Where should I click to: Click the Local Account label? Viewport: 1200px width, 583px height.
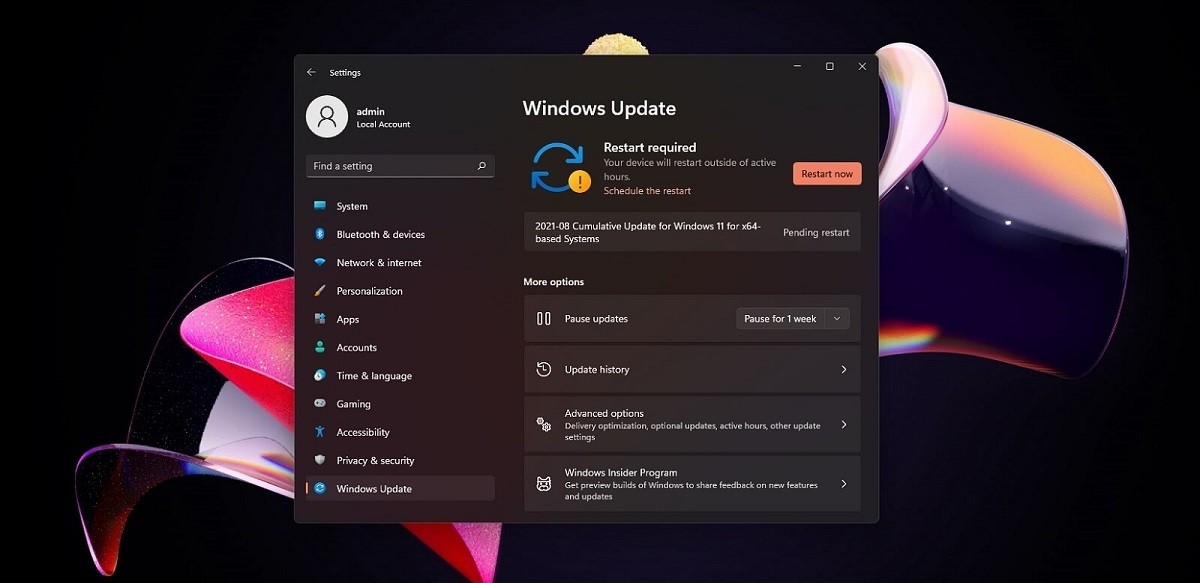383,125
